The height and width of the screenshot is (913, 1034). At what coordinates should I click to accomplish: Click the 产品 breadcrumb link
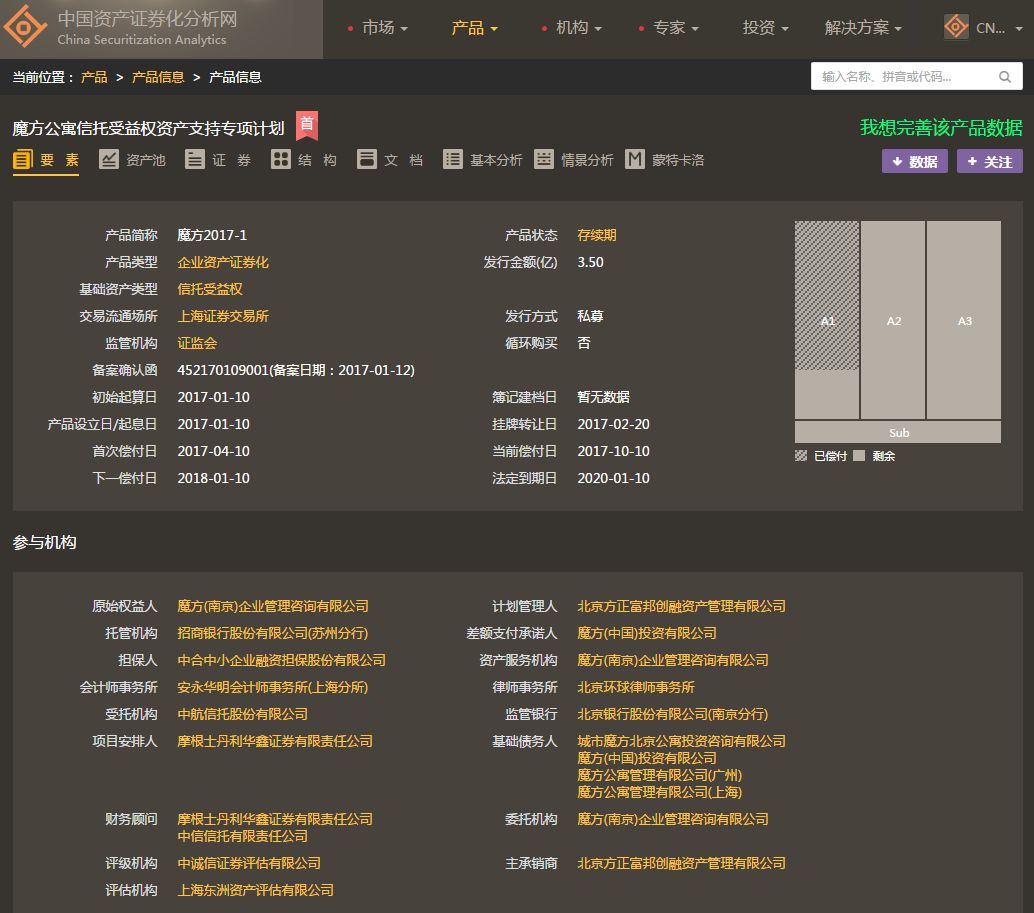click(x=94, y=77)
